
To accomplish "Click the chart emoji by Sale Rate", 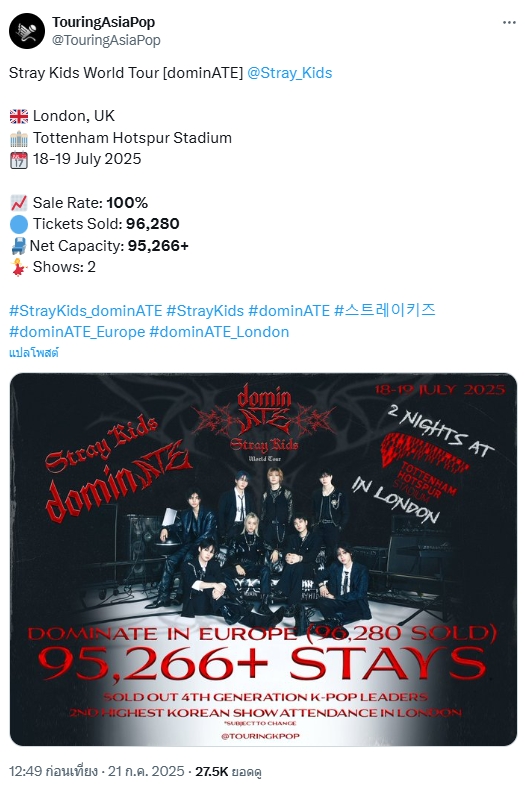I will [19, 203].
